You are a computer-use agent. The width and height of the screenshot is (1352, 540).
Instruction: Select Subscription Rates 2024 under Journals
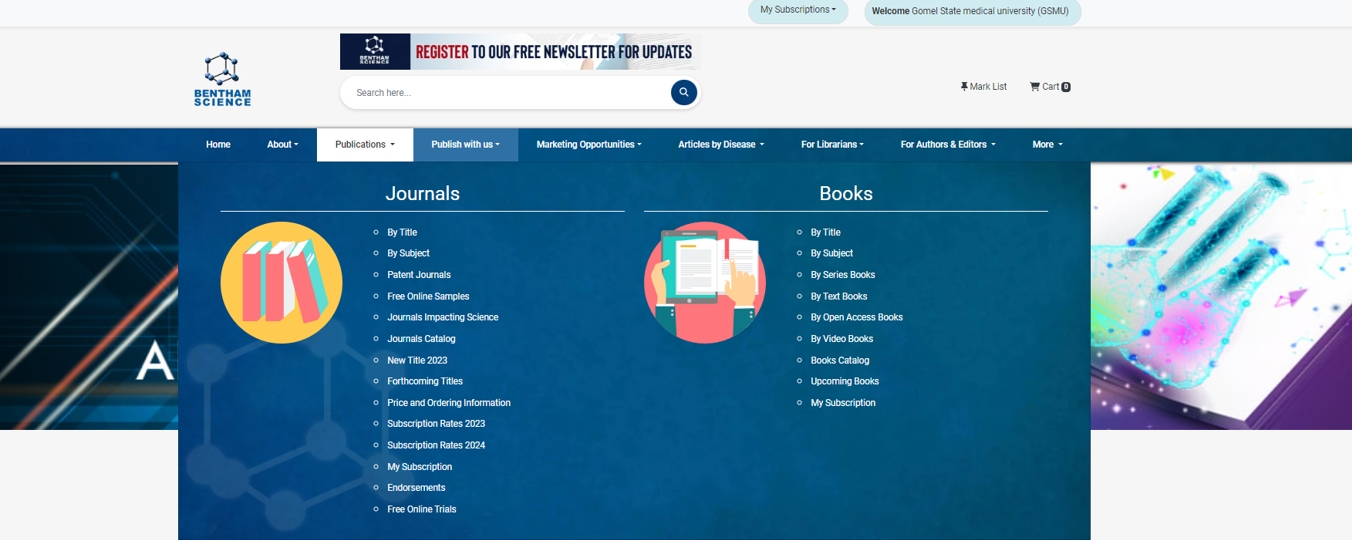pyautogui.click(x=436, y=446)
